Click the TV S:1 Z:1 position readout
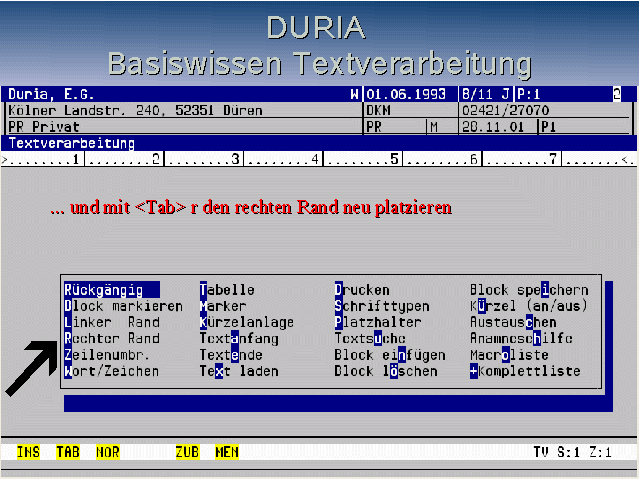640x480 pixels. 573,452
